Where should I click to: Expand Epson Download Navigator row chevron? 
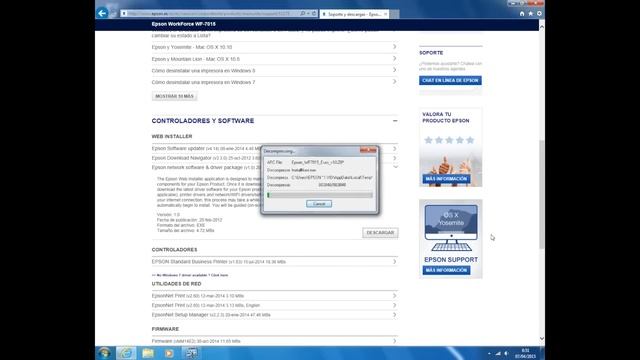tap(394, 158)
